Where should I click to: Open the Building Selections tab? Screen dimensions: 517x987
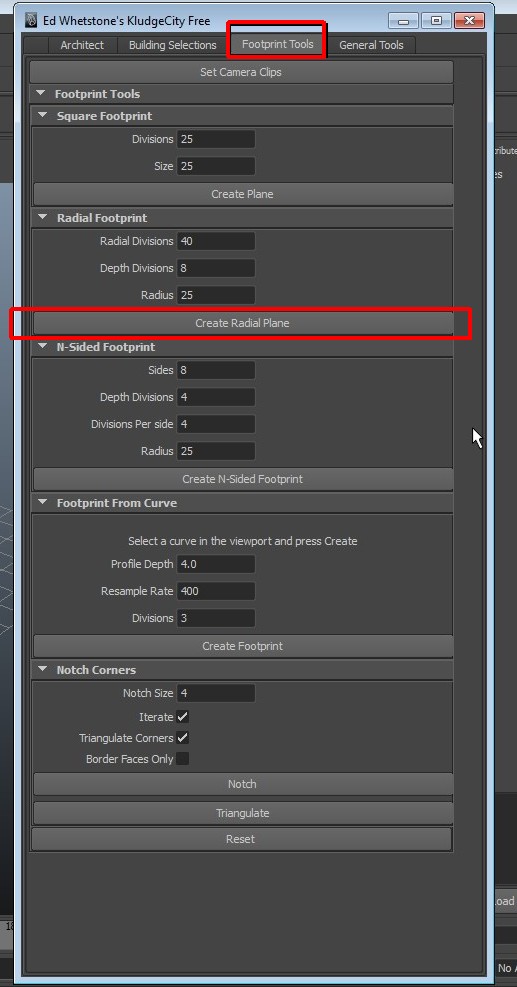coord(173,45)
